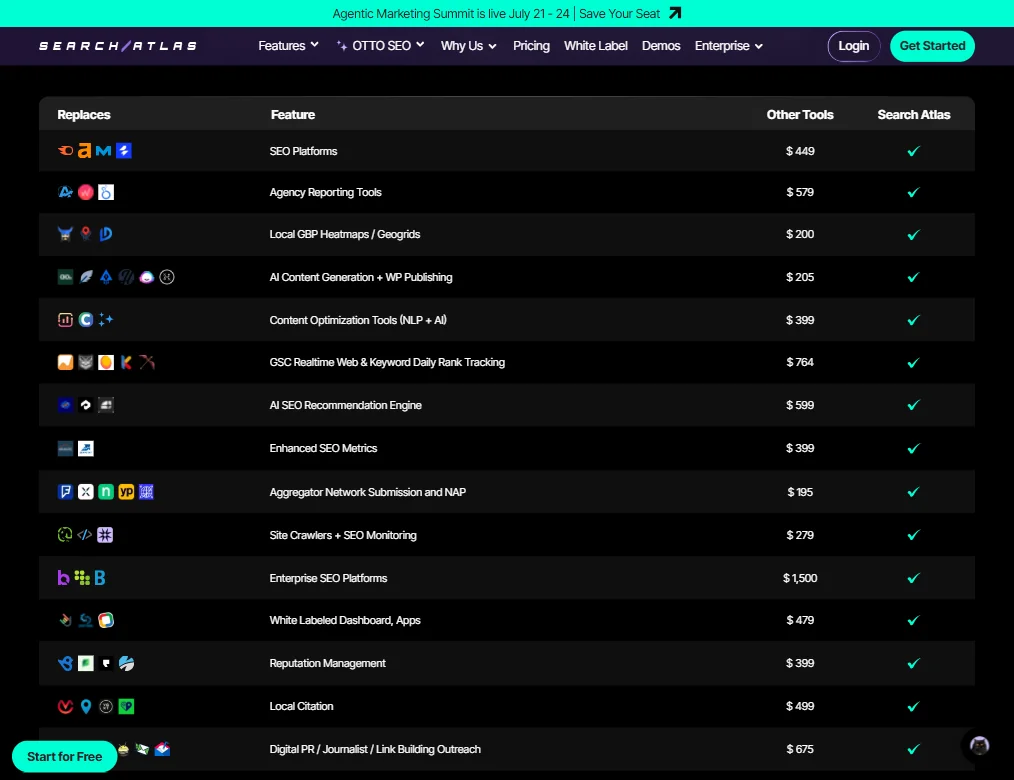Click the blue lightning bolt logo in SEO Platforms row
This screenshot has width=1014, height=780.
coord(124,151)
